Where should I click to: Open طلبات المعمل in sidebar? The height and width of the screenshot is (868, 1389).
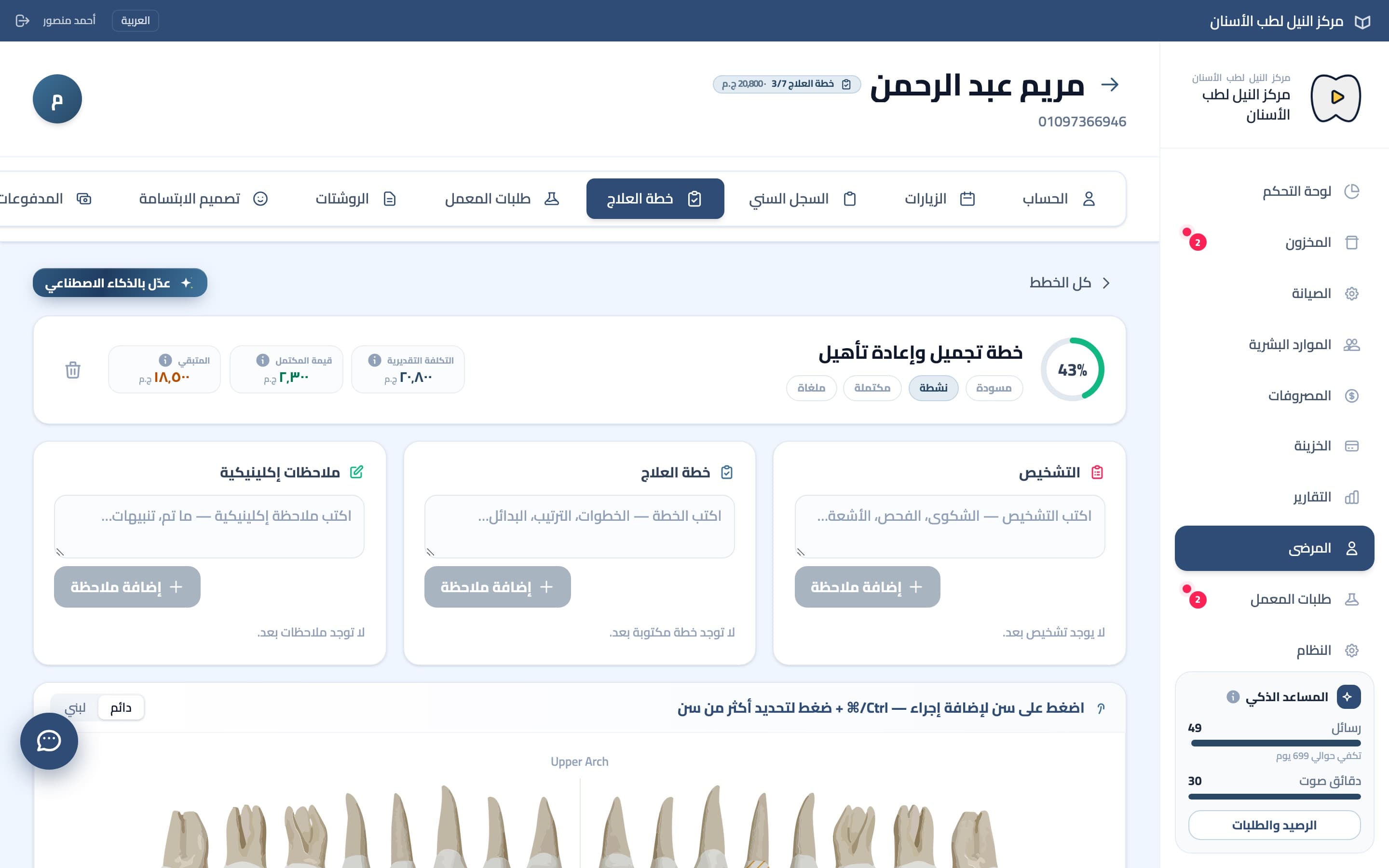click(1274, 599)
